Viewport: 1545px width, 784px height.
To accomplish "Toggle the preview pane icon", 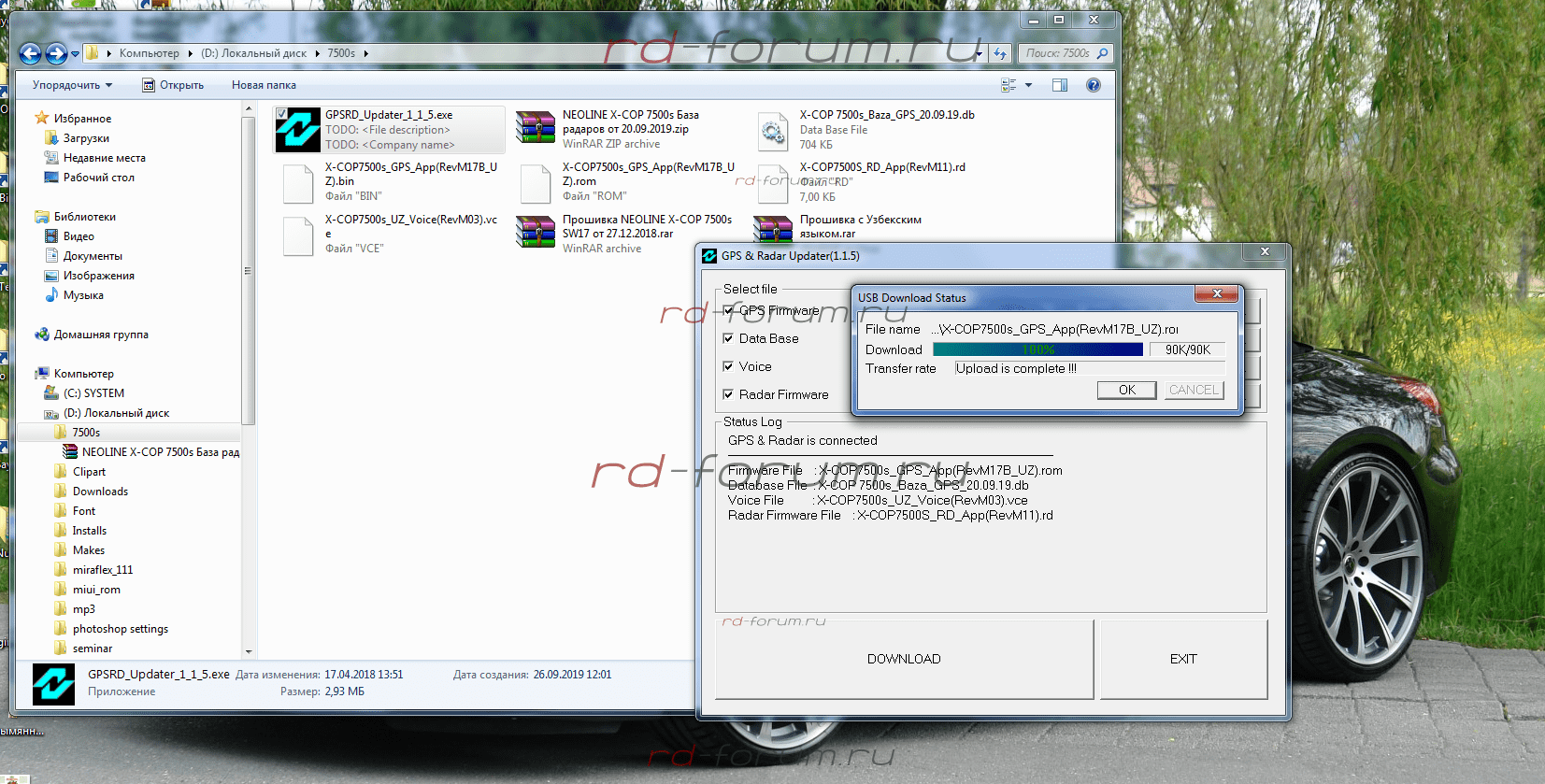I will coord(1059,85).
